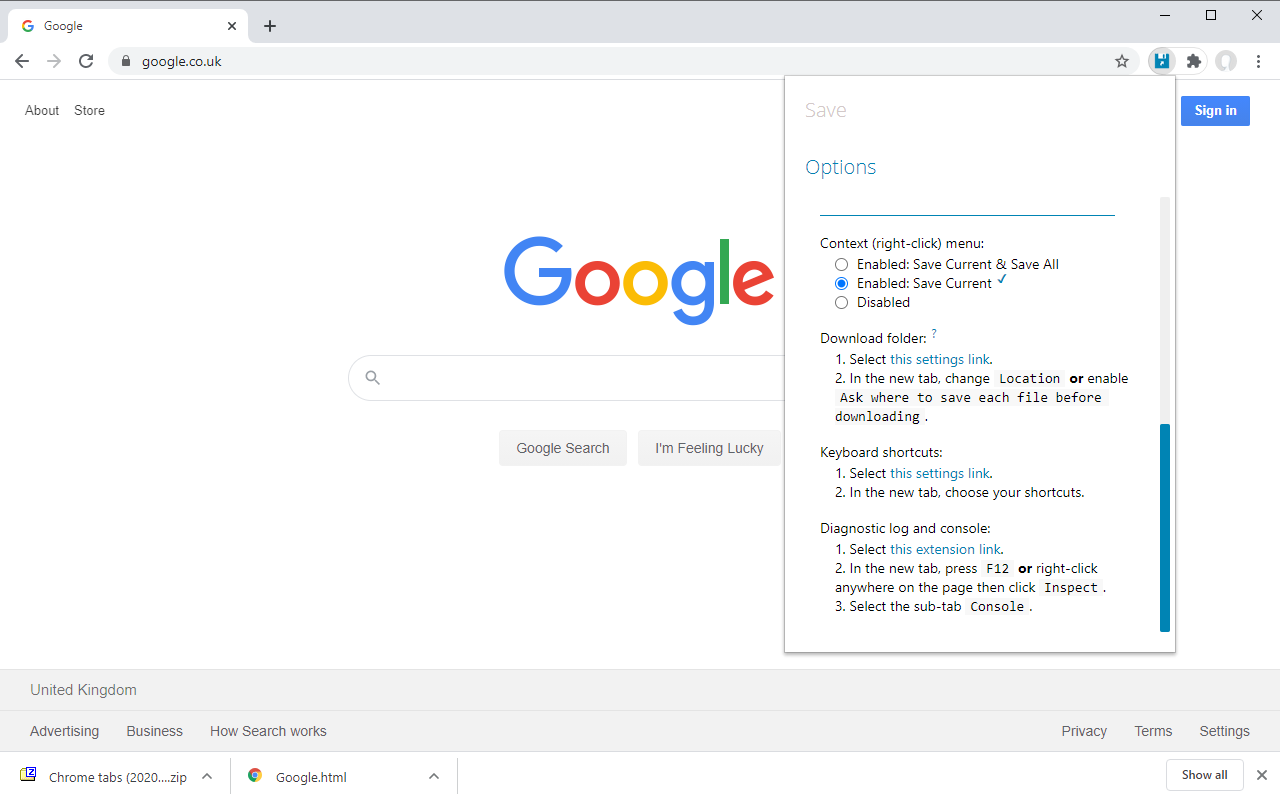Viewport: 1280px width, 800px height.
Task: Click the 'United Kingdom' footer text
Action: click(x=83, y=690)
